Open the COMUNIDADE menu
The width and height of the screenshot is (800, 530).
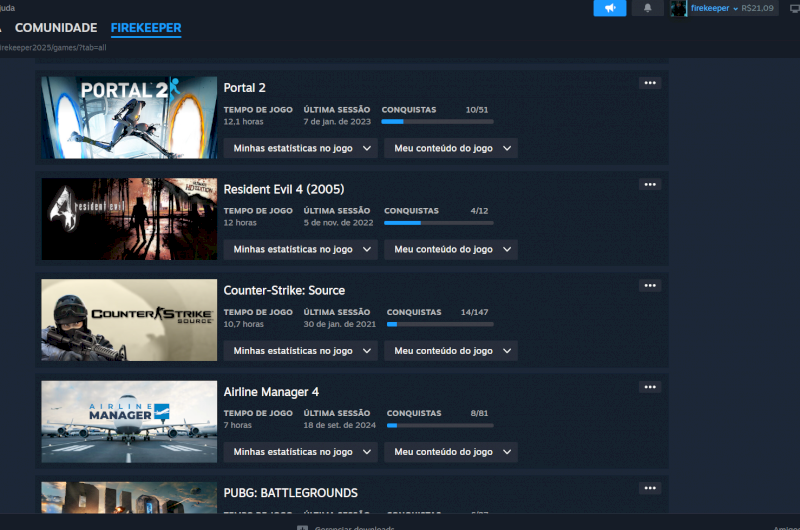[56, 28]
